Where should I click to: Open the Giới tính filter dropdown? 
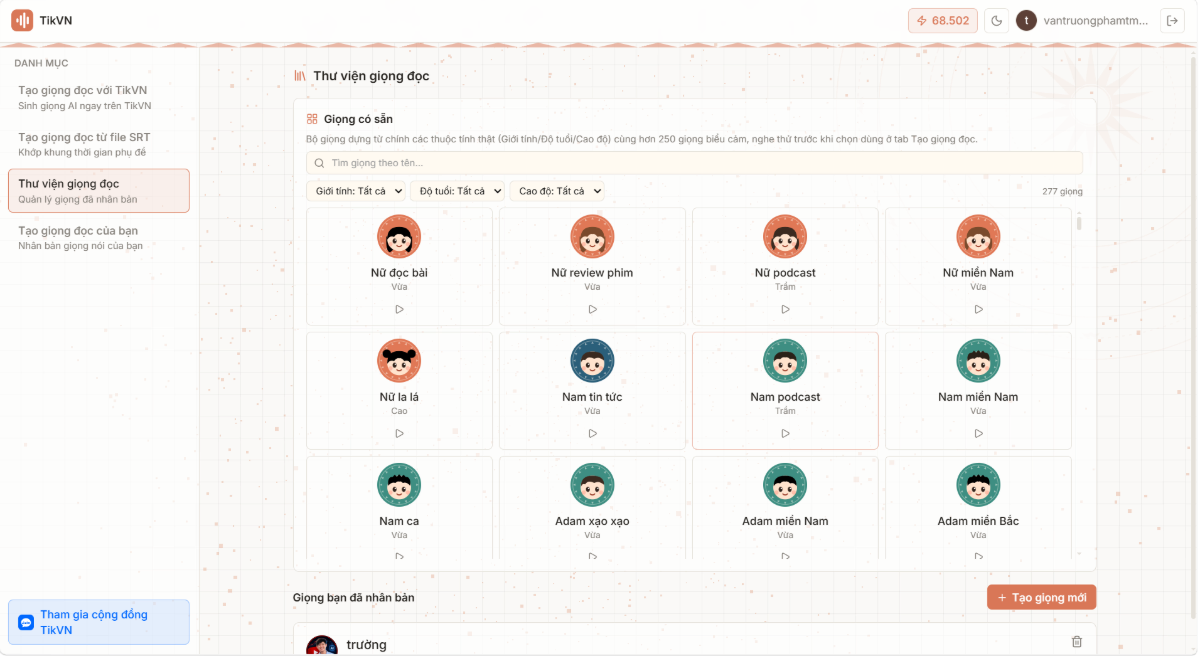click(356, 191)
